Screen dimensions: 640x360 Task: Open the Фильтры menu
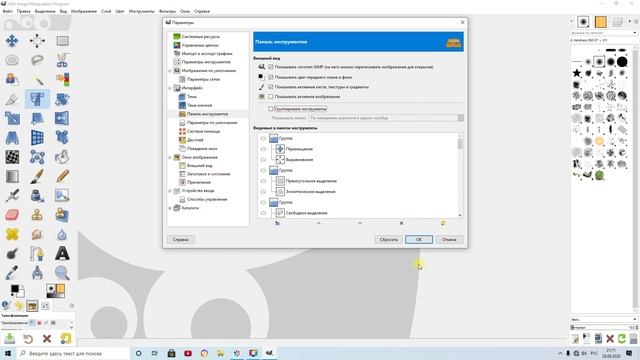167,11
